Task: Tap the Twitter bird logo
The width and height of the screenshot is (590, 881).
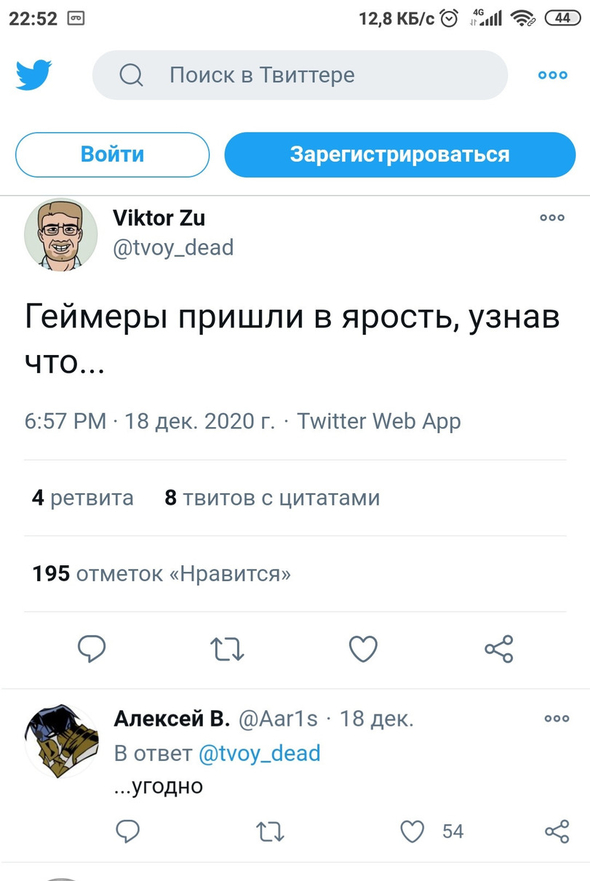Action: pos(34,75)
